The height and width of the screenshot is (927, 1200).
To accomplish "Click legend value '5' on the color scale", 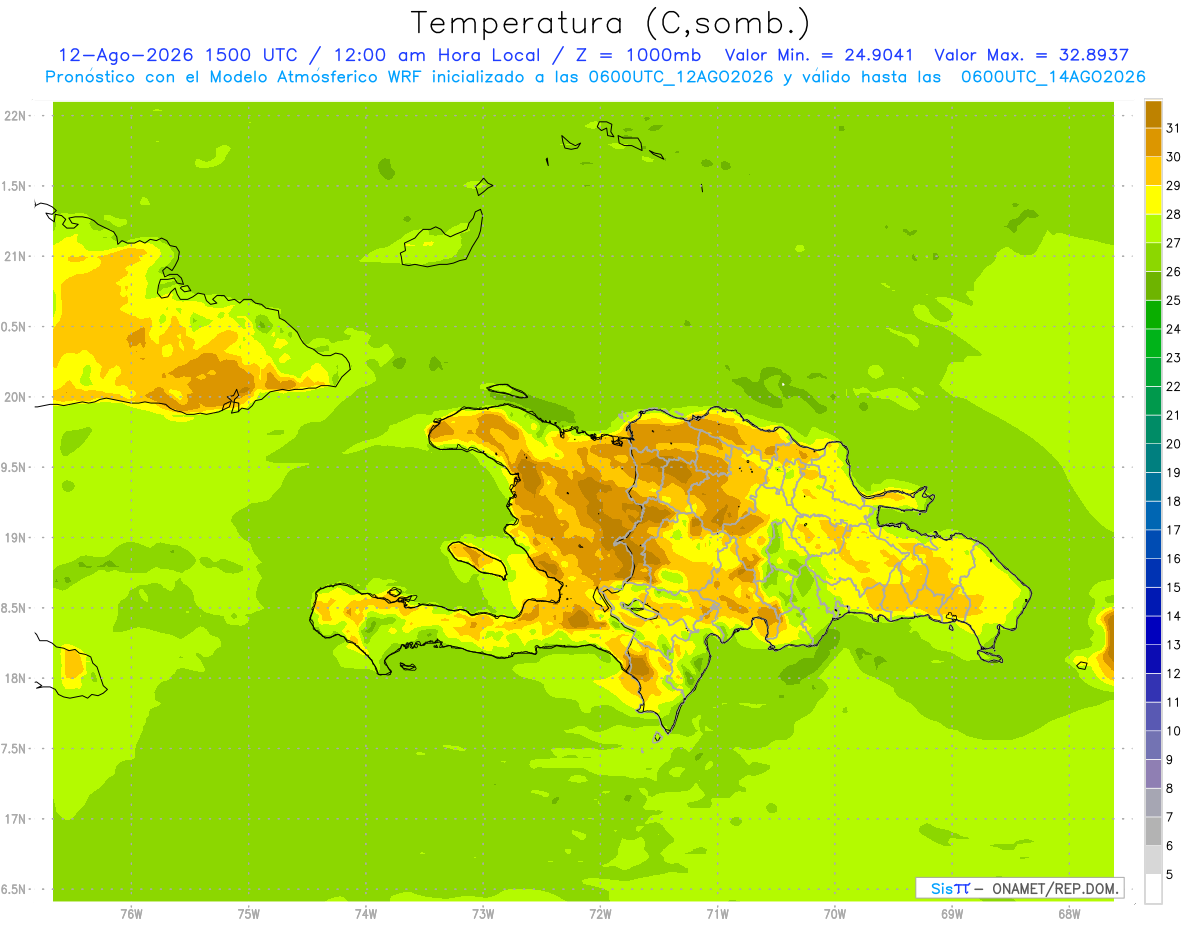I will tap(1170, 875).
